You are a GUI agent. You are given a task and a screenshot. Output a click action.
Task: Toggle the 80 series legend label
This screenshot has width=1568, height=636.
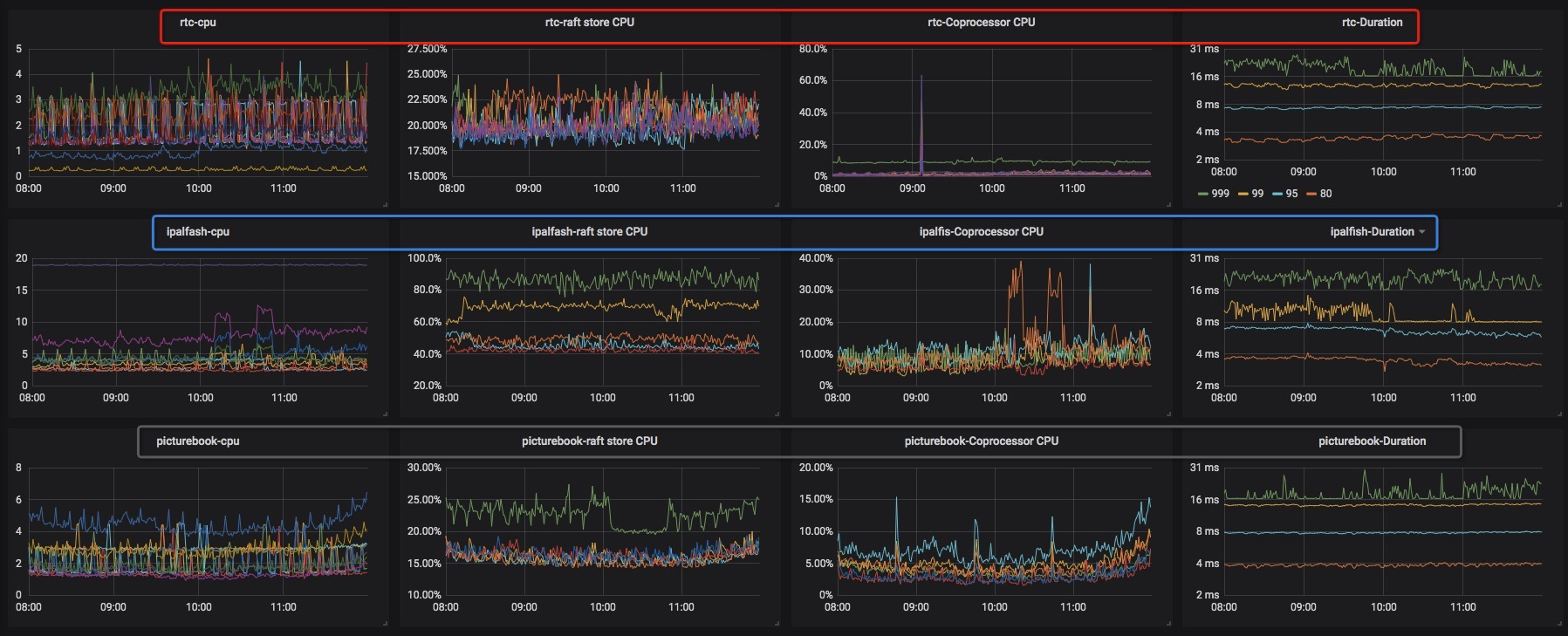coord(1325,194)
